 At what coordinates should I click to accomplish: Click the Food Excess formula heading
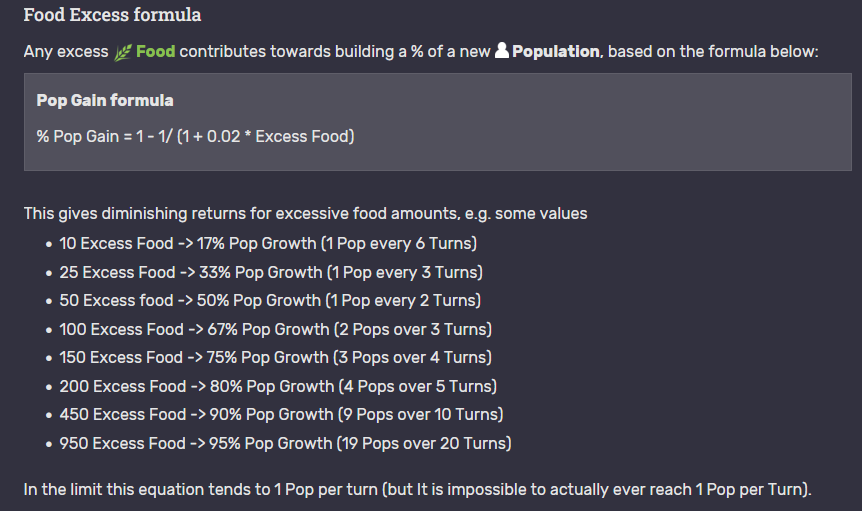tap(112, 15)
